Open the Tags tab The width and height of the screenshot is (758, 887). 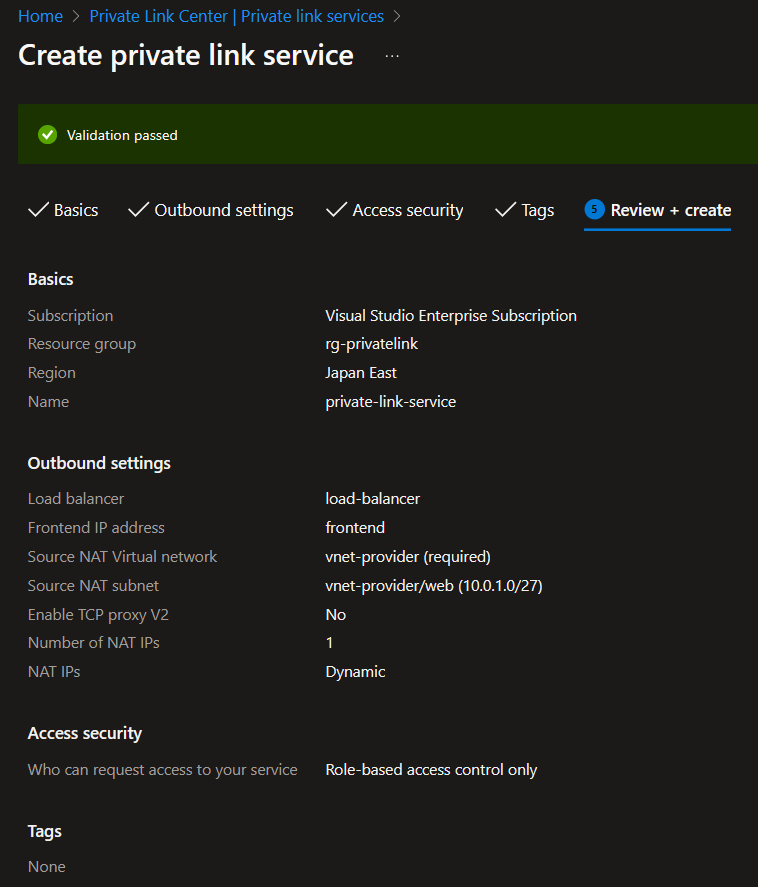(536, 210)
